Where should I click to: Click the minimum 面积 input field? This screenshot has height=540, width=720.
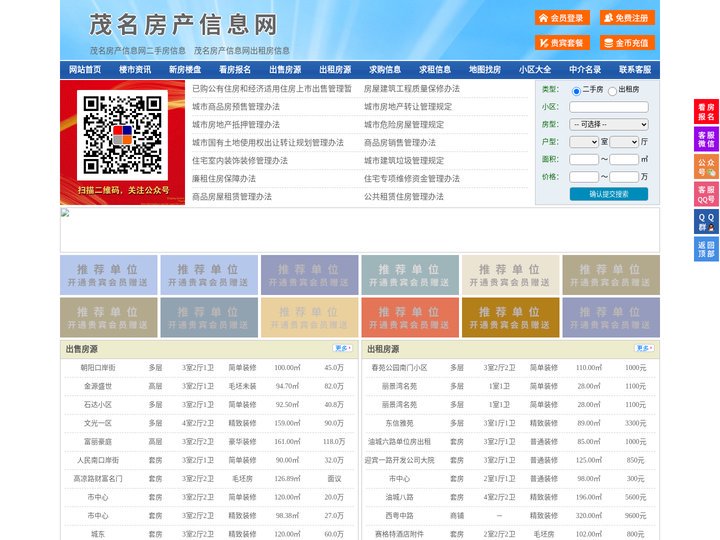pos(584,159)
